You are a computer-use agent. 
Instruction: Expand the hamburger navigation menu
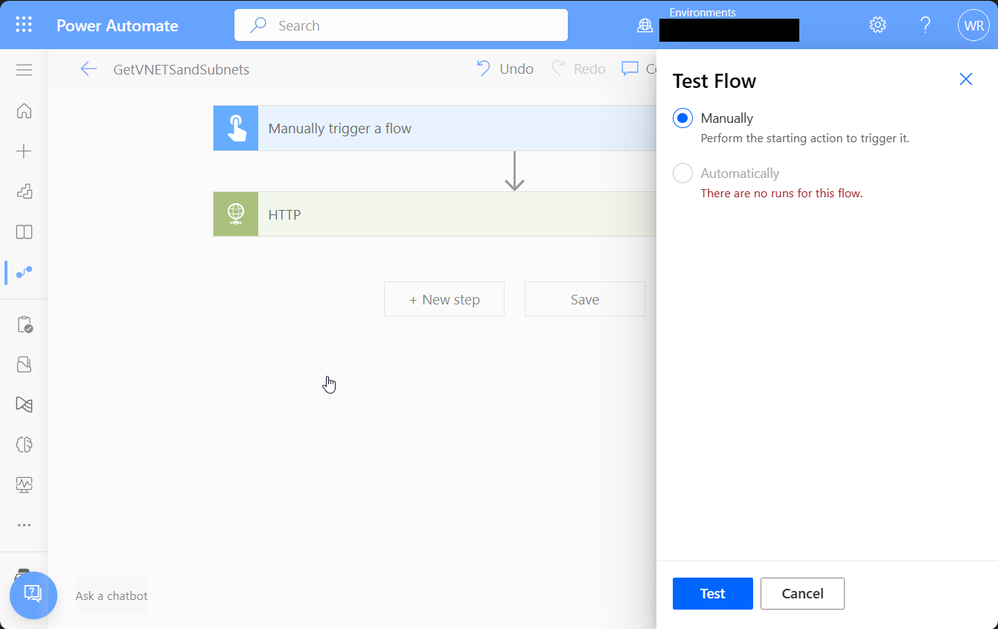24,70
